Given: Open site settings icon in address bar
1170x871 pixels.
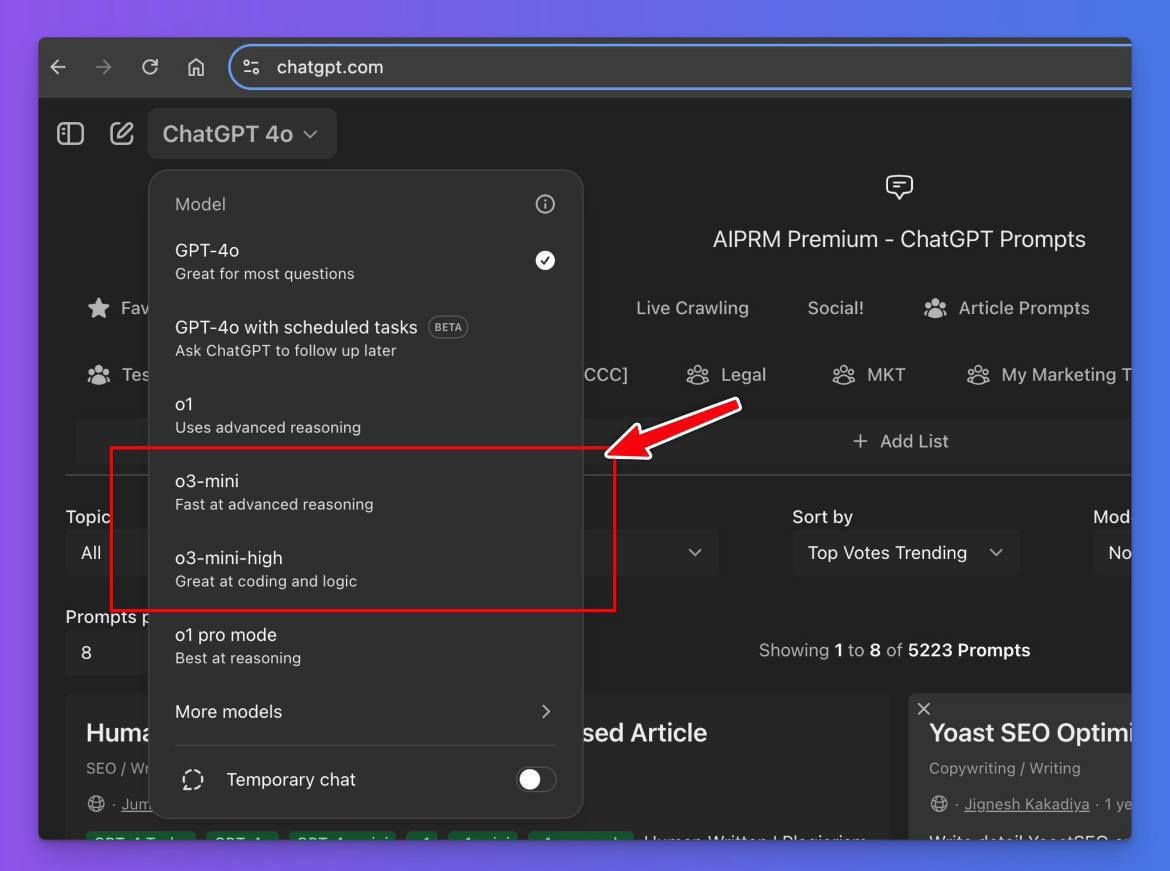Looking at the screenshot, I should point(251,67).
